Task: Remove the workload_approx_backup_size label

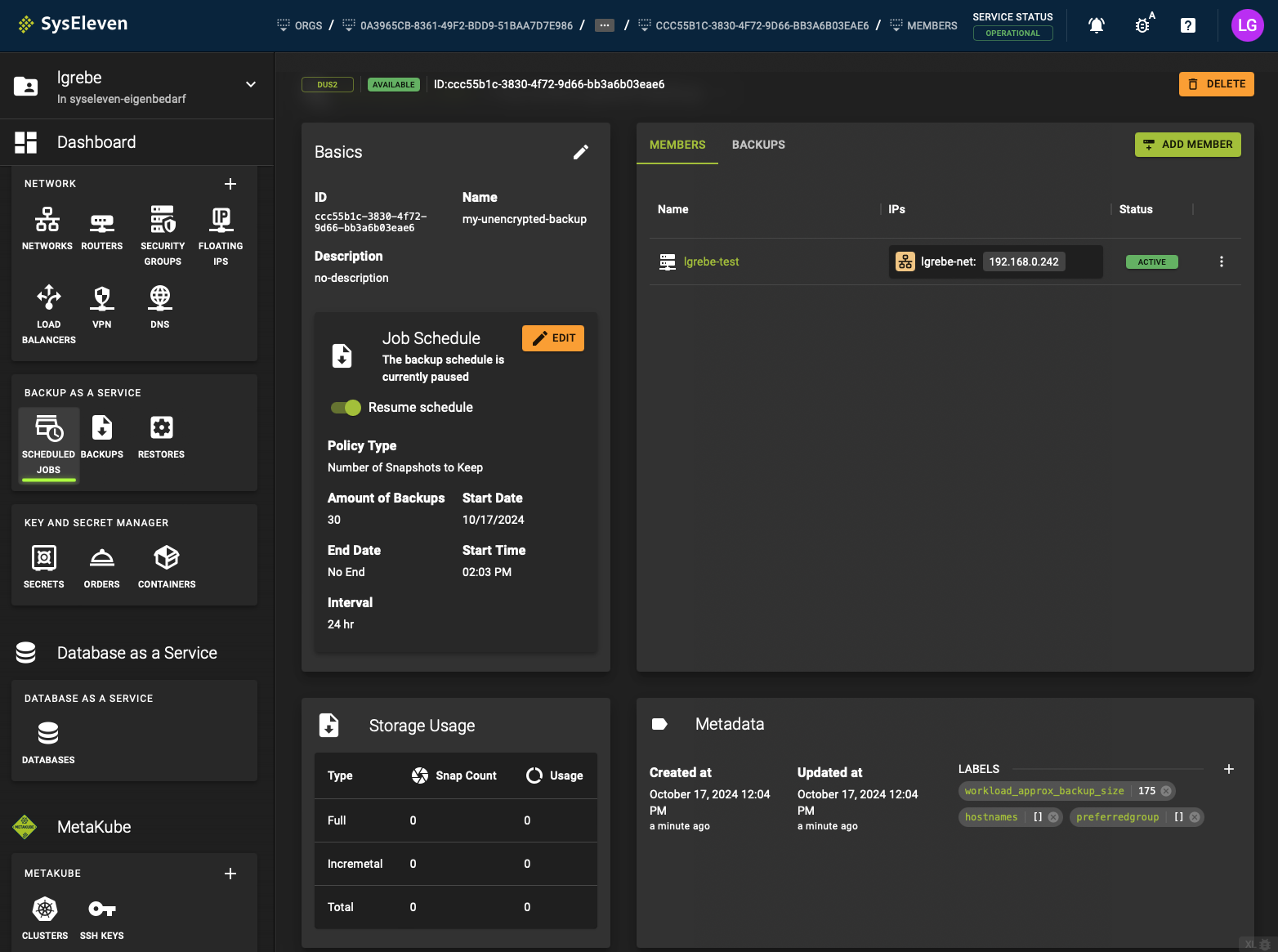Action: [x=1166, y=791]
